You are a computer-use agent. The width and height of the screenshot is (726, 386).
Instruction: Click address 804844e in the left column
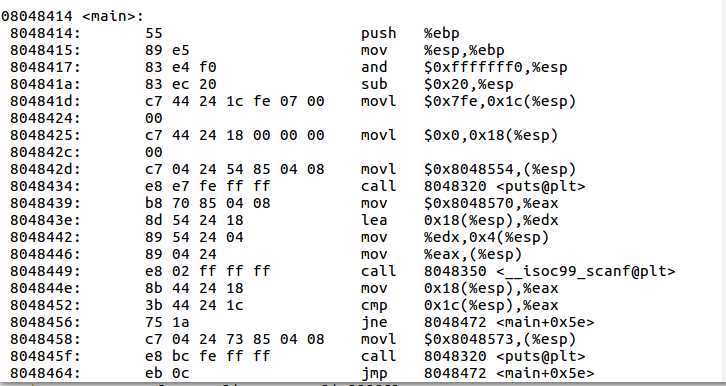pyautogui.click(x=45, y=288)
